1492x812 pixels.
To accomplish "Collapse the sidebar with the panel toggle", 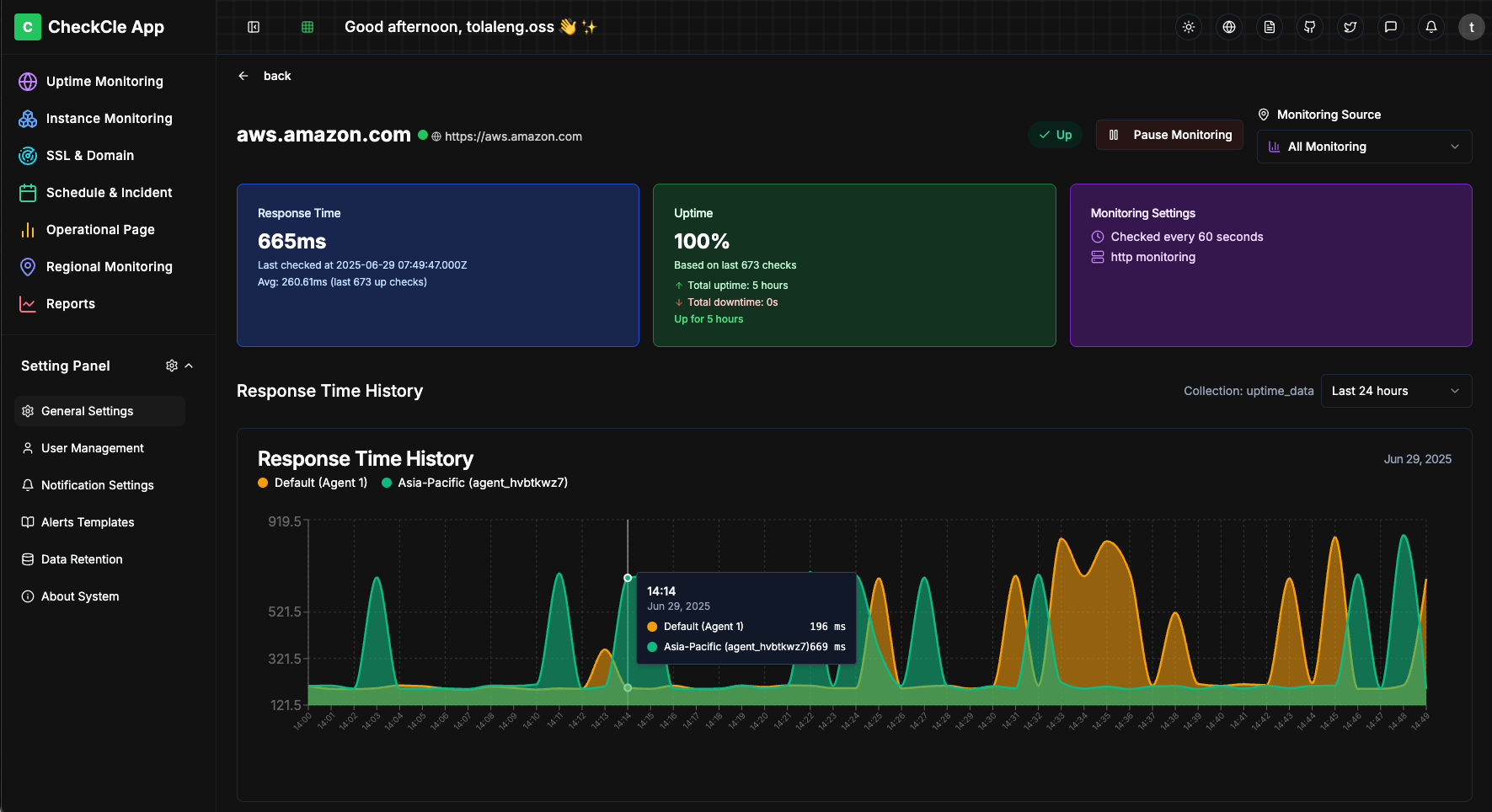I will 254,26.
